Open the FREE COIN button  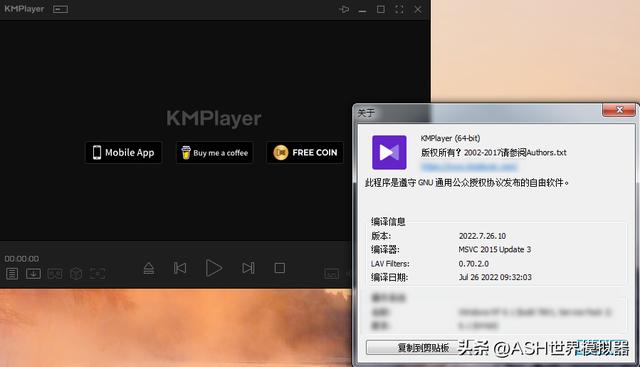305,152
